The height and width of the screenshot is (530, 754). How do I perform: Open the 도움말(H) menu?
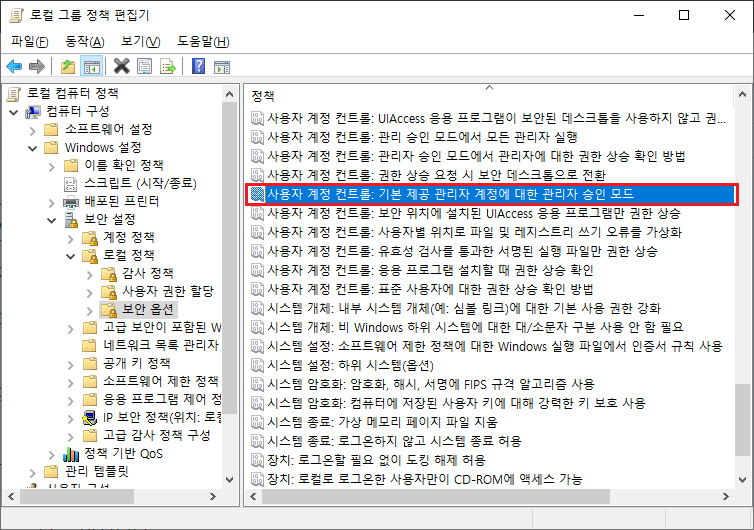203,41
